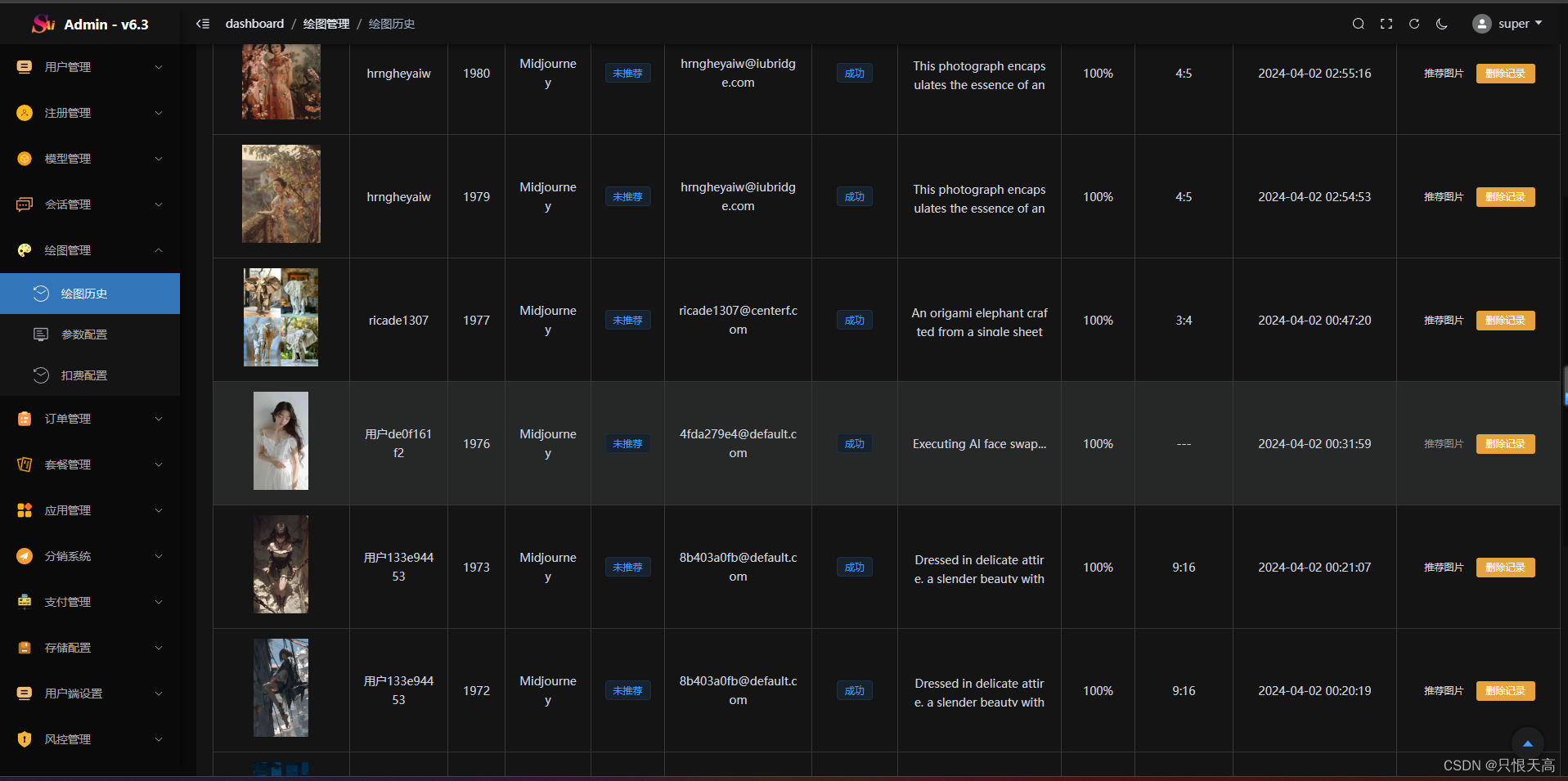Click the 模型管理 sidebar icon
1568x781 pixels.
click(x=25, y=159)
